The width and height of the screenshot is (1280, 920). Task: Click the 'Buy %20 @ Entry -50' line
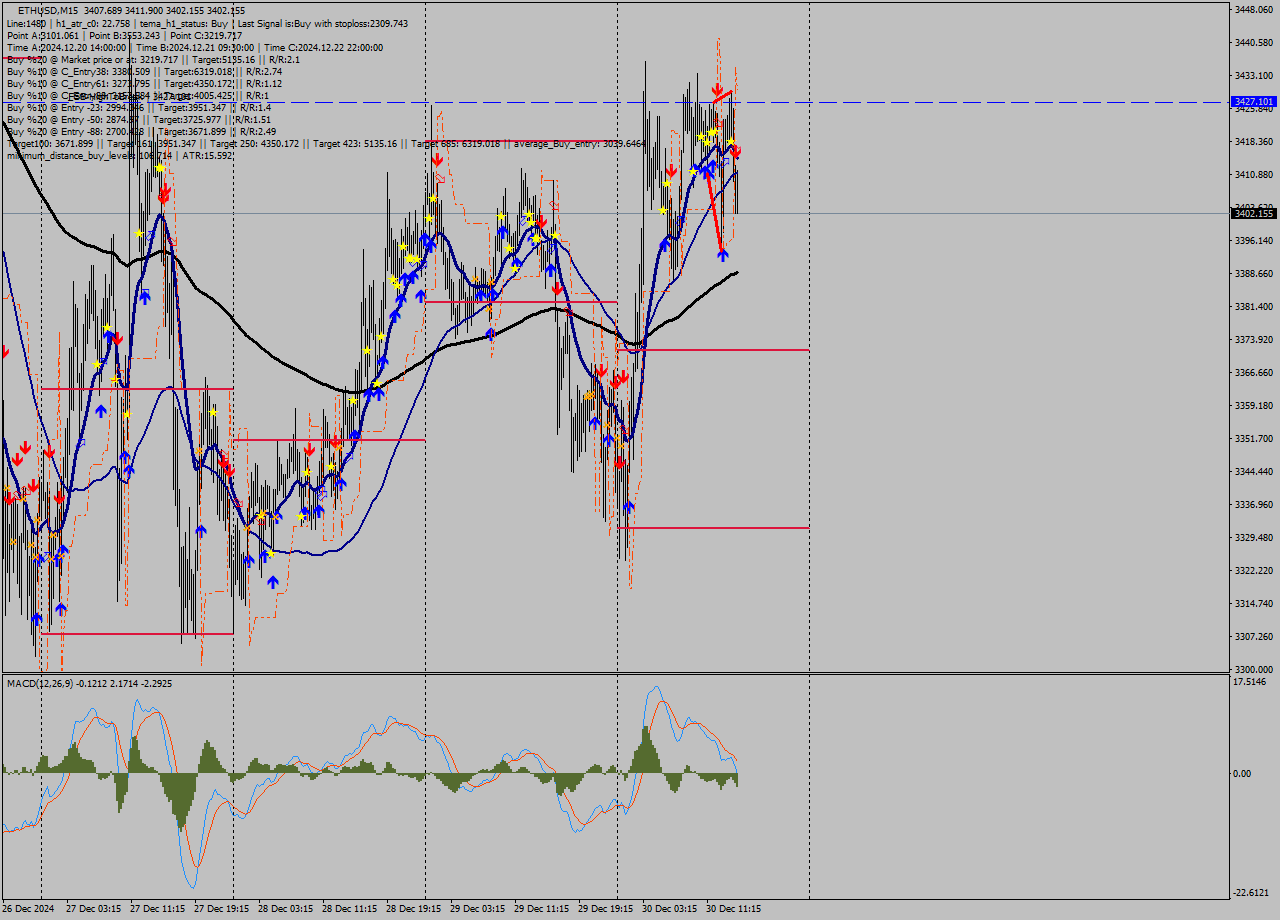[139, 119]
